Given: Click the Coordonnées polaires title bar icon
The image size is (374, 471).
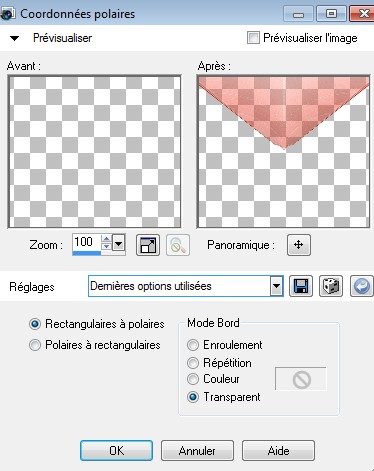Looking at the screenshot, I should 7,14.
